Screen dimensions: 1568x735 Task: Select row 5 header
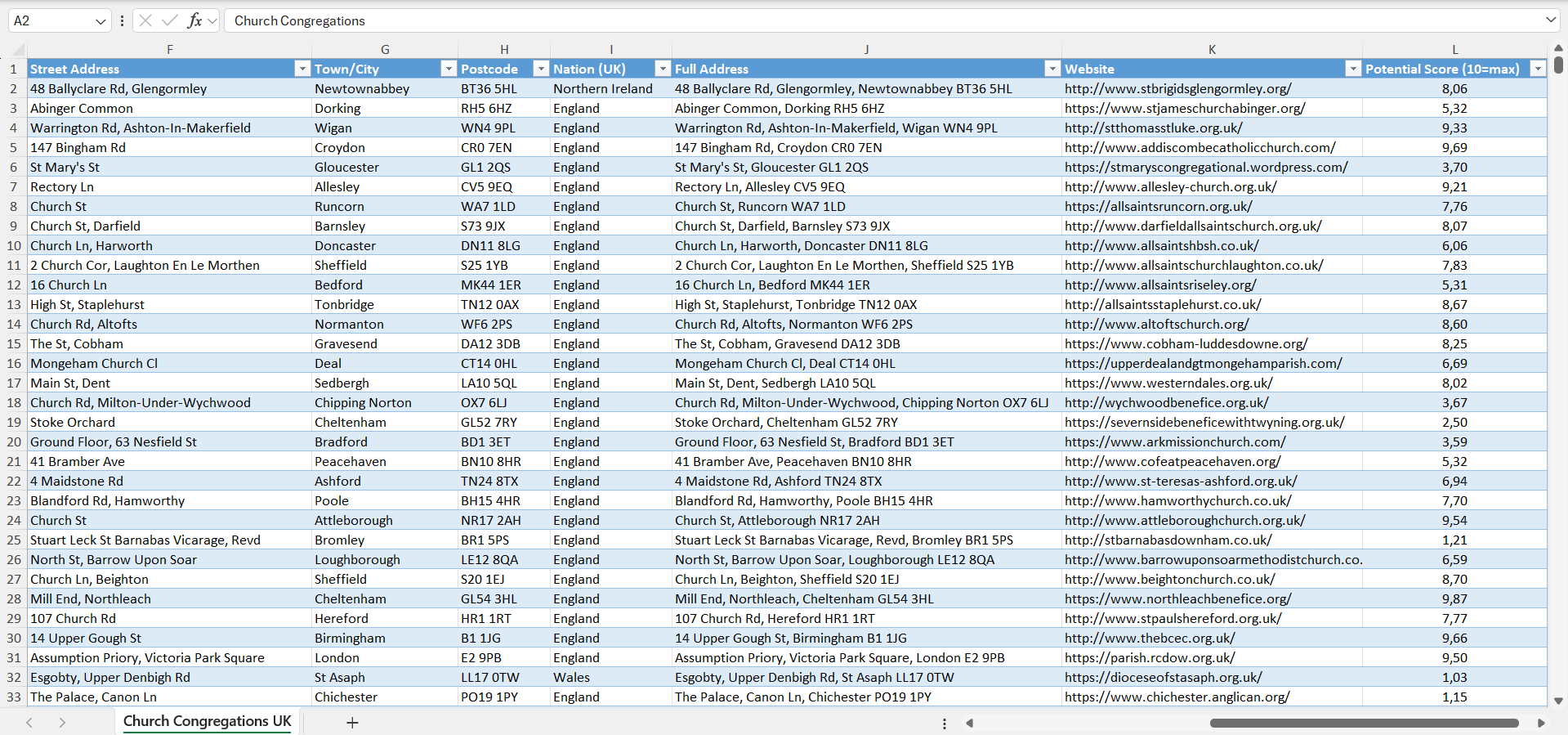(x=14, y=148)
